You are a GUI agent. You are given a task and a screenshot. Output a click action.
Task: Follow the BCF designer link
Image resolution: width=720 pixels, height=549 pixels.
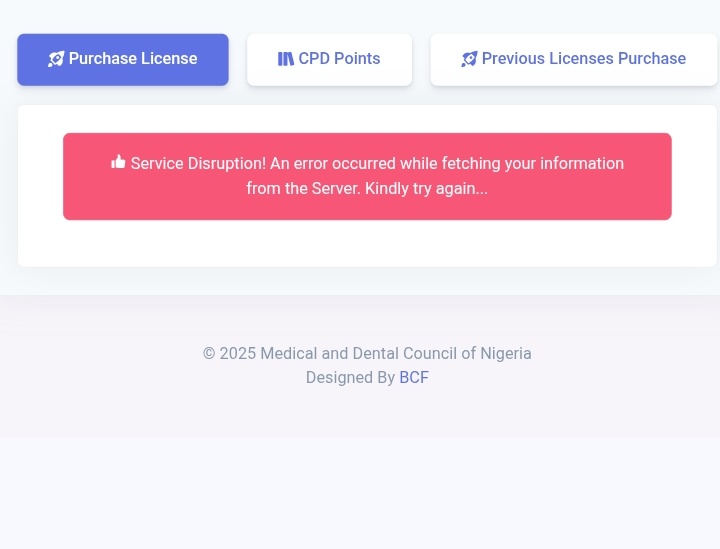click(414, 377)
